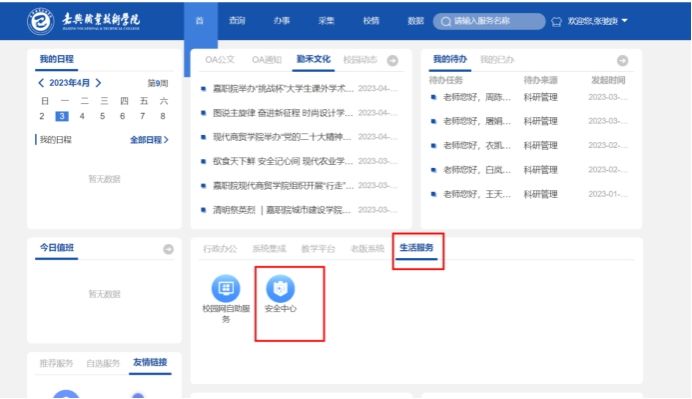Open the 数据 navigation menu

(415, 20)
